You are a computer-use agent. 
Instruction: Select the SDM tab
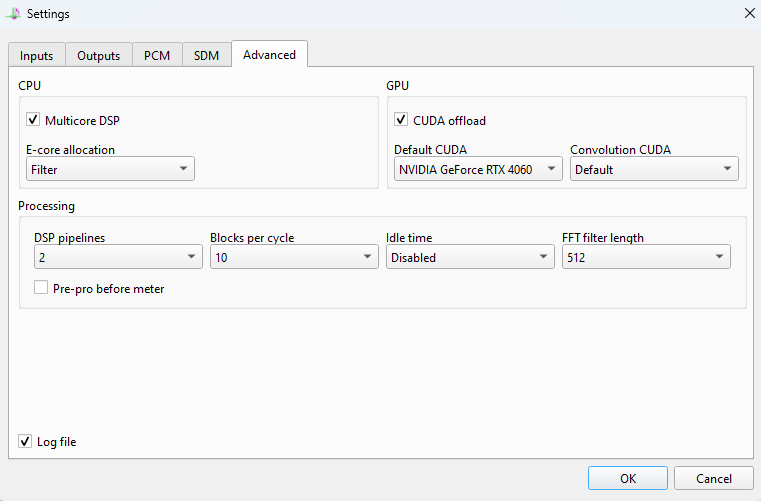click(x=207, y=56)
